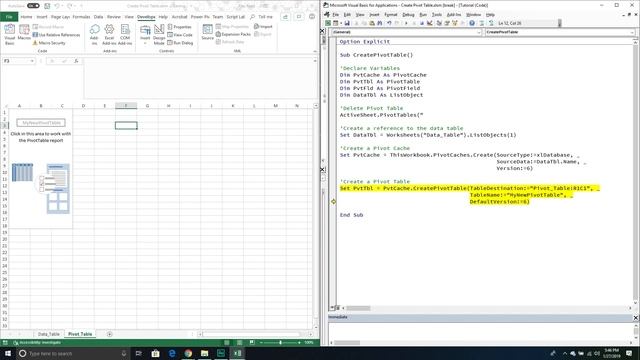Viewport: 640px width, 360px height.
Task: Open the Data ribbon tab
Action: (98, 17)
